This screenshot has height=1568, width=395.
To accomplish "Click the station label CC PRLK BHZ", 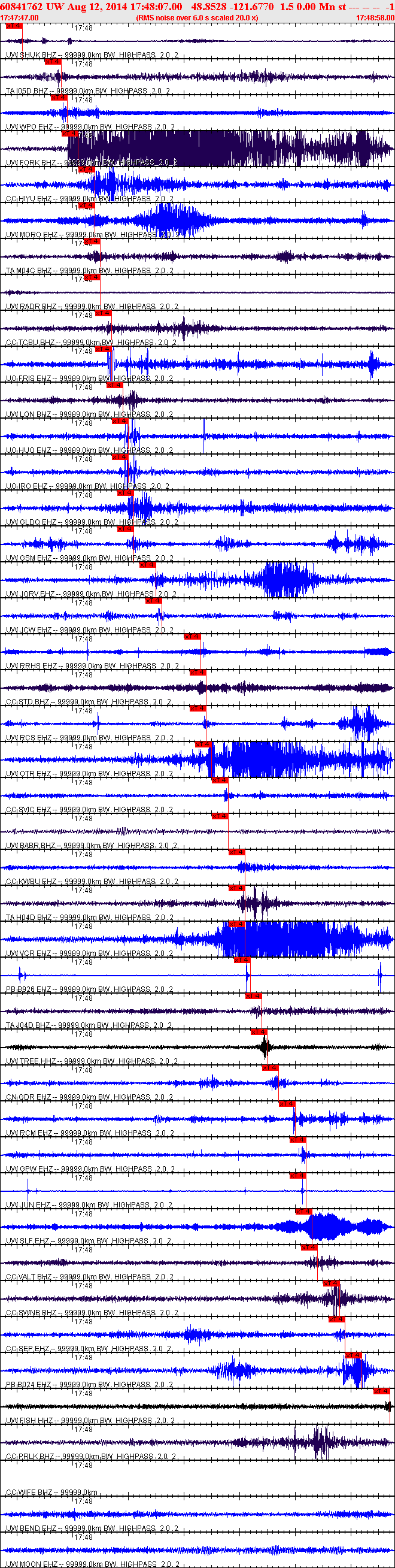I will (x=31, y=1456).
